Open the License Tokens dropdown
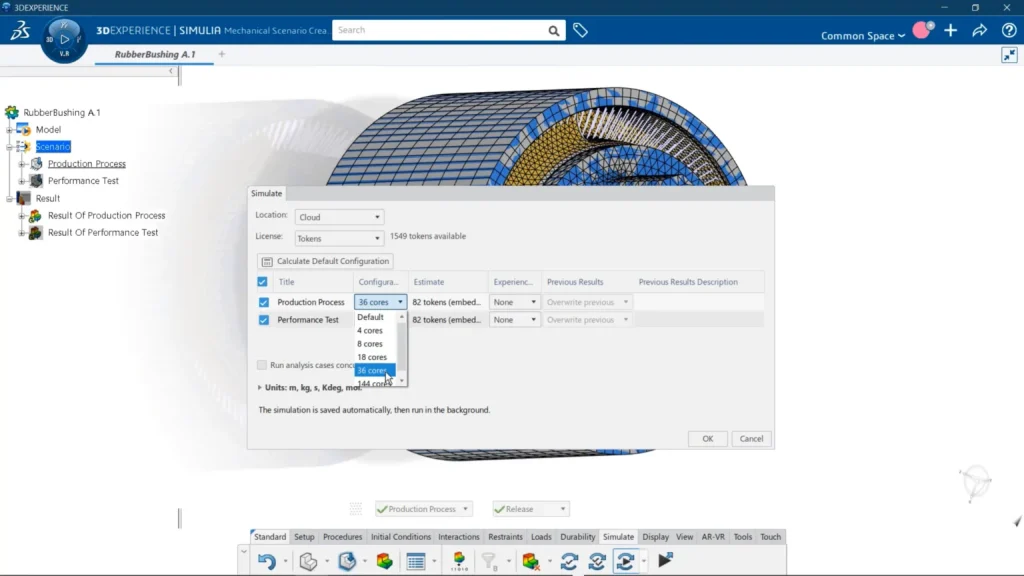The width and height of the screenshot is (1024, 576). coord(339,238)
